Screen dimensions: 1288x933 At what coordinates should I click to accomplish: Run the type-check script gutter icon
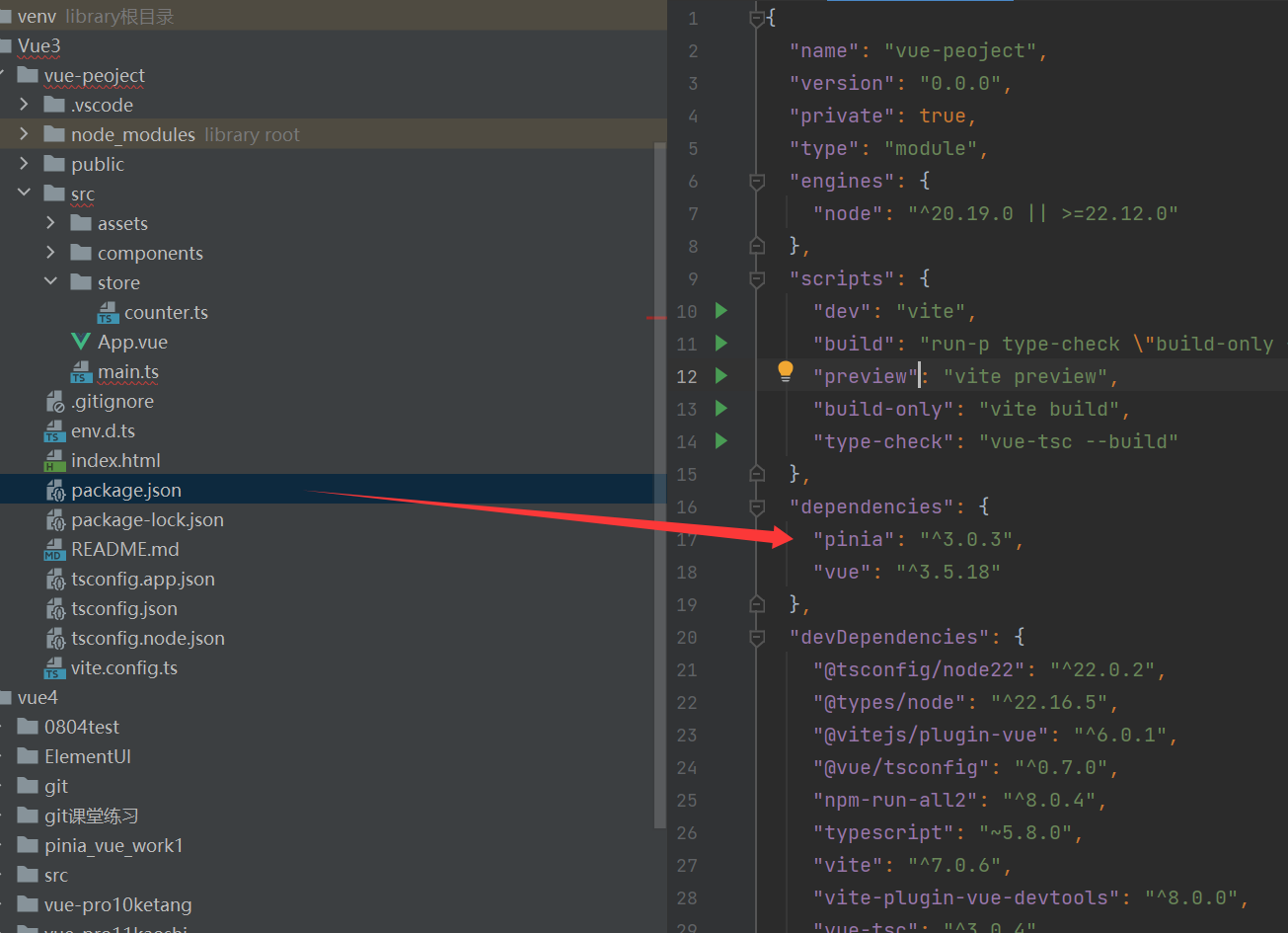click(720, 441)
